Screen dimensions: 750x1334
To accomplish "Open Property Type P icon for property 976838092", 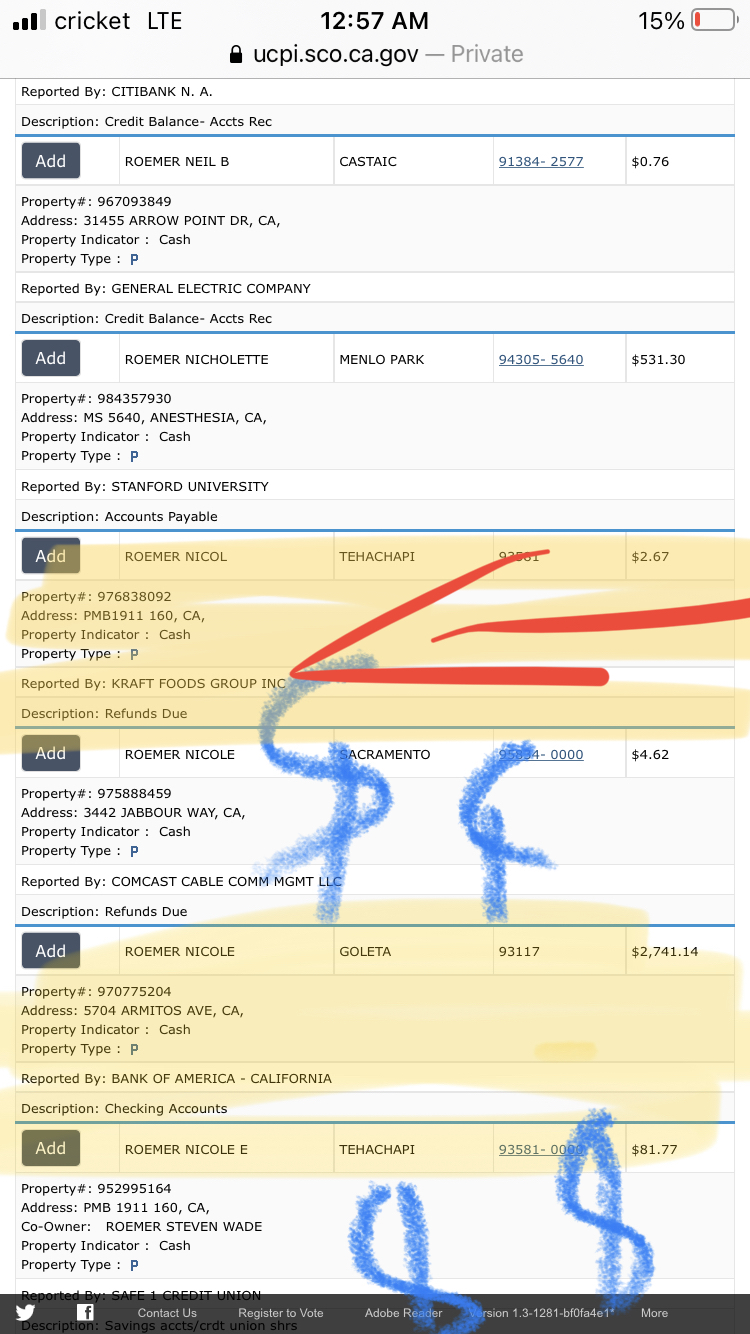I will 134,654.
